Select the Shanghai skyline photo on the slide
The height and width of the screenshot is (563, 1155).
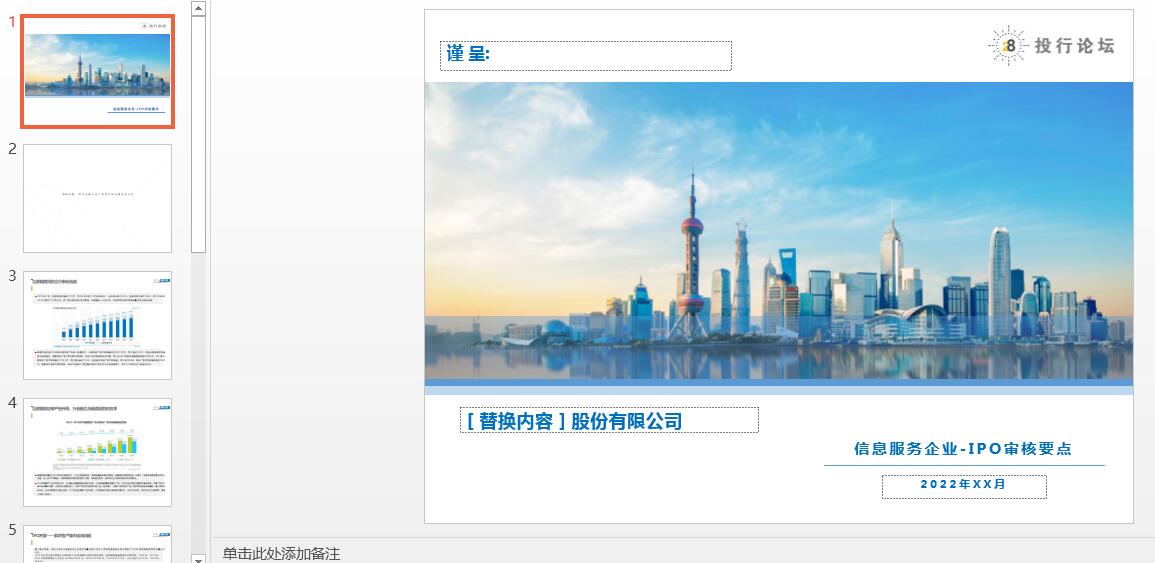[x=779, y=230]
